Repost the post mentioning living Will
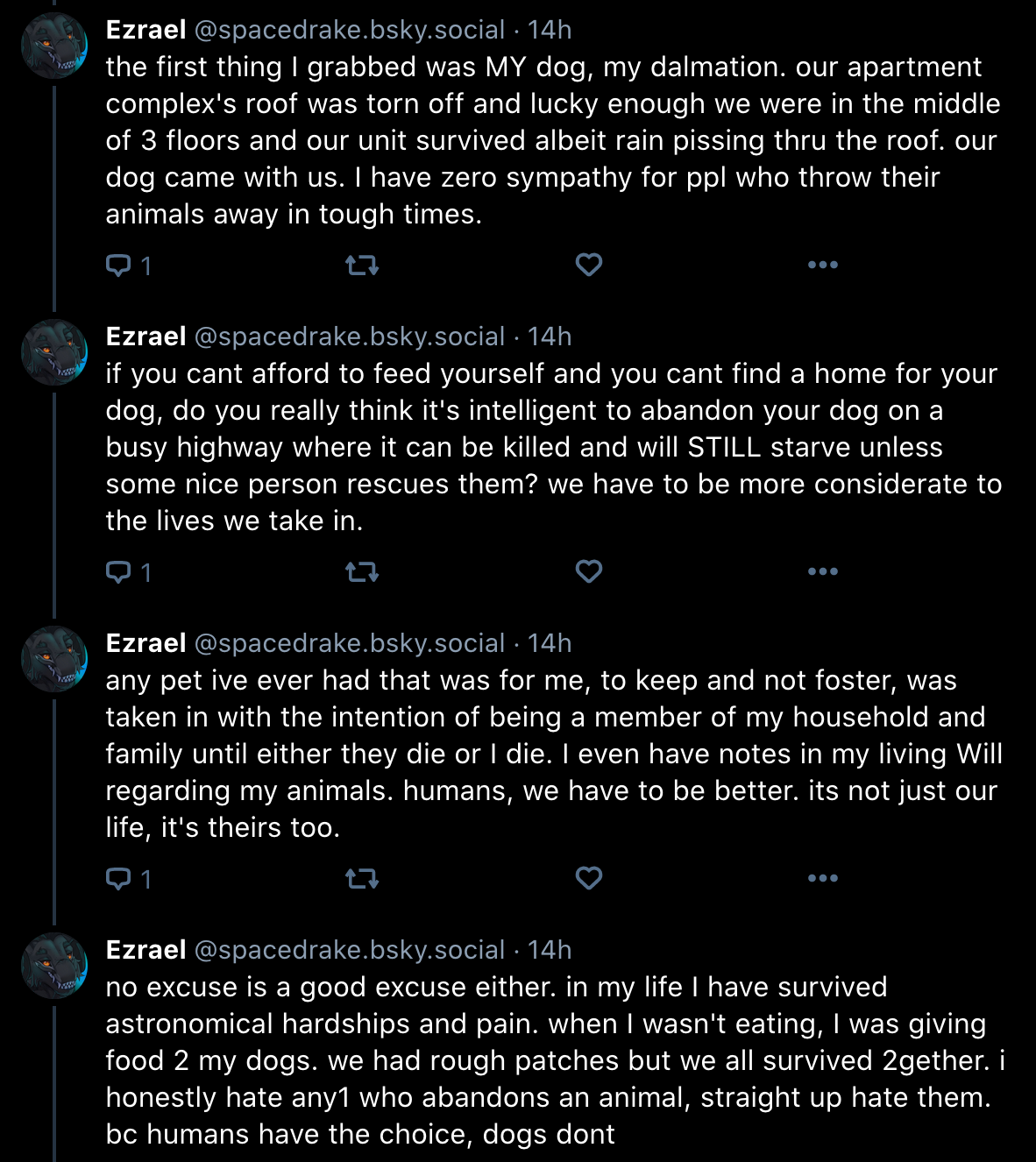The image size is (1036, 1162). coord(362,878)
